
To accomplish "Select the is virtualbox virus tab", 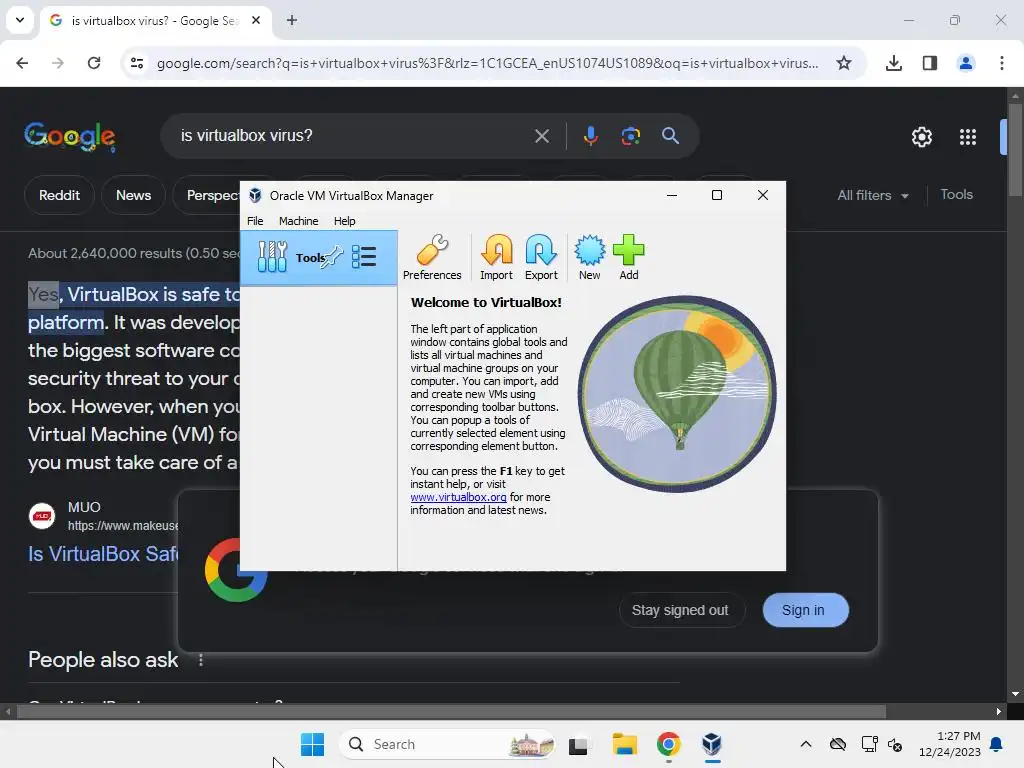I will pyautogui.click(x=154, y=20).
